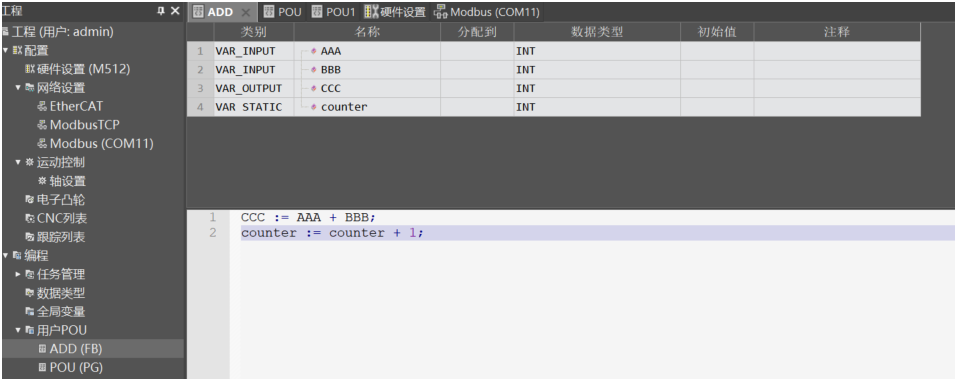Click the icon beside 跟踪列表

pos(30,236)
